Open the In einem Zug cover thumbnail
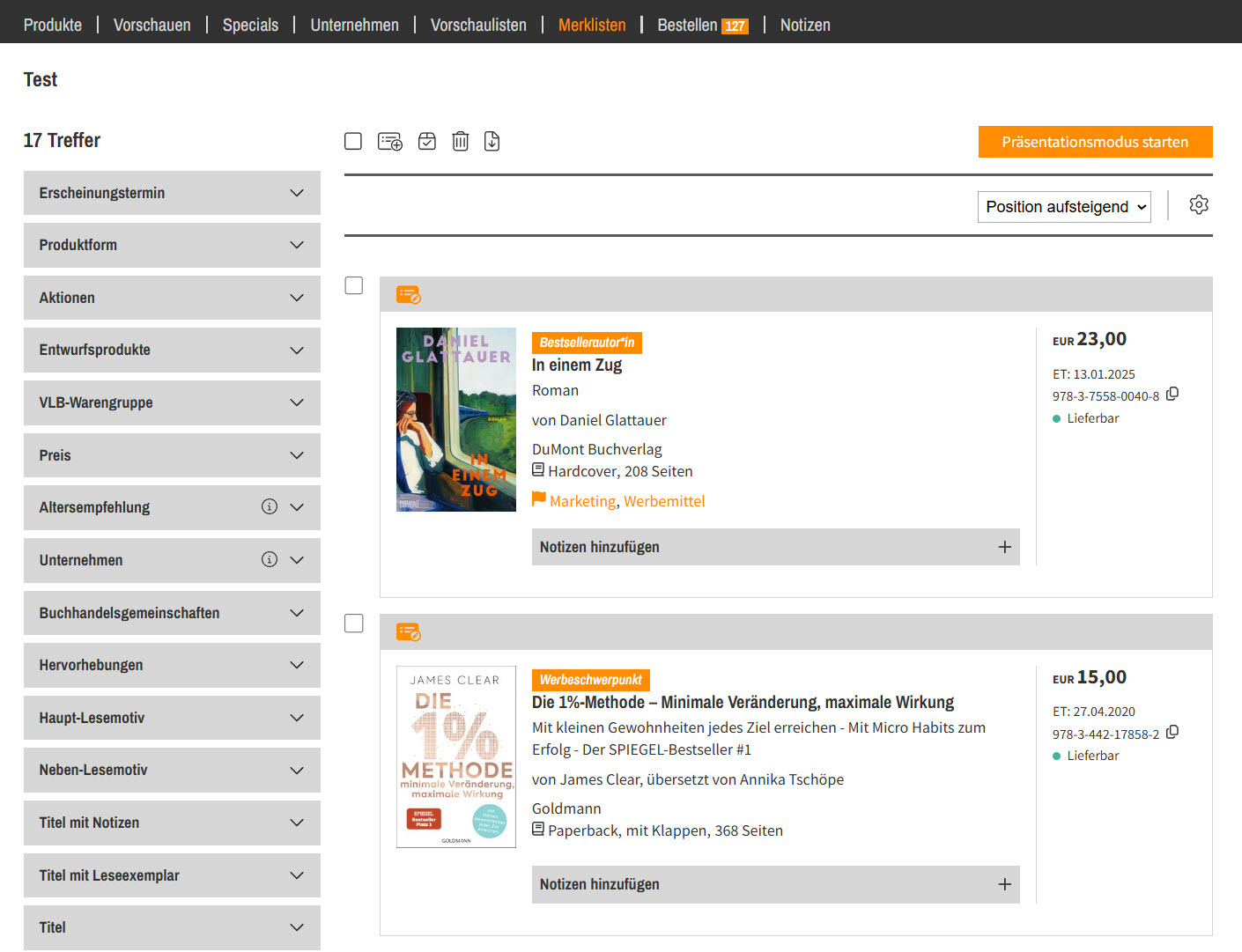 point(456,420)
